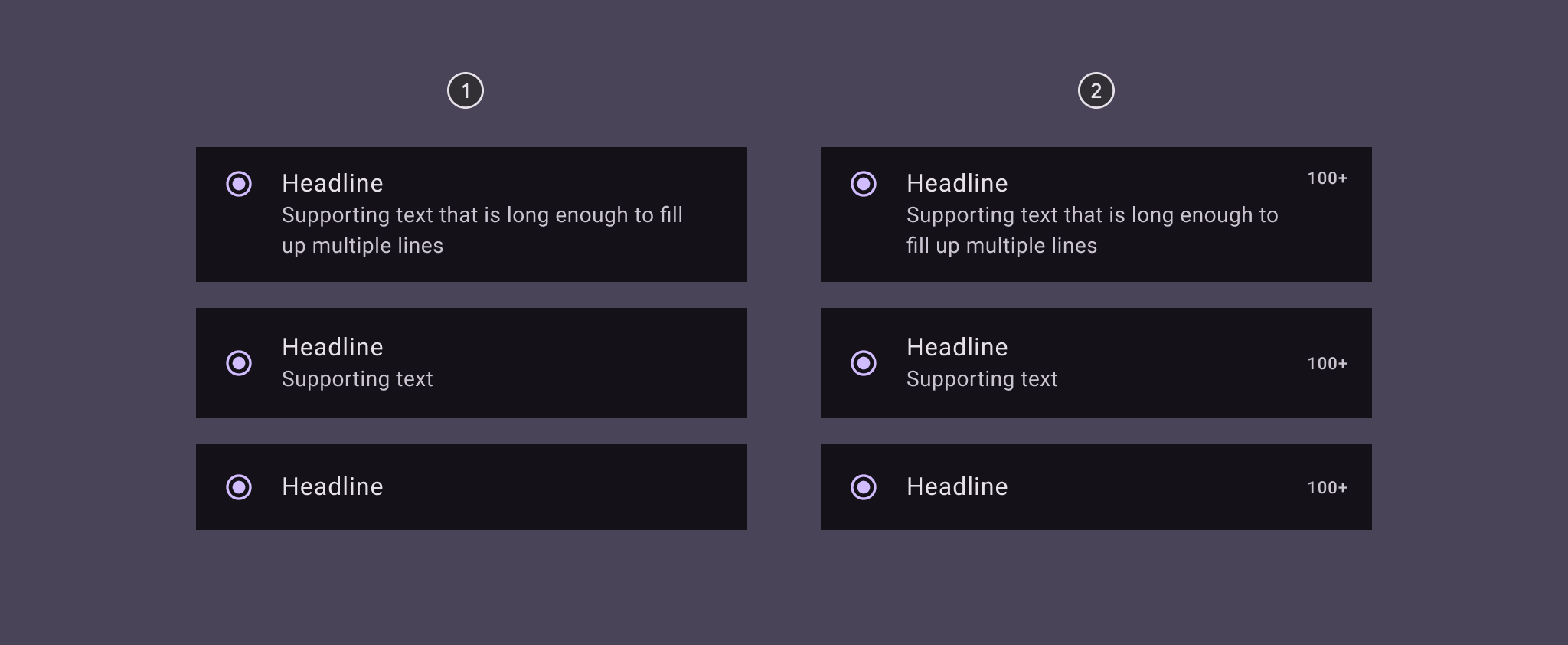Screen dimensions: 1568x645
Task: Click Headline in left single-line list item
Action: point(332,487)
